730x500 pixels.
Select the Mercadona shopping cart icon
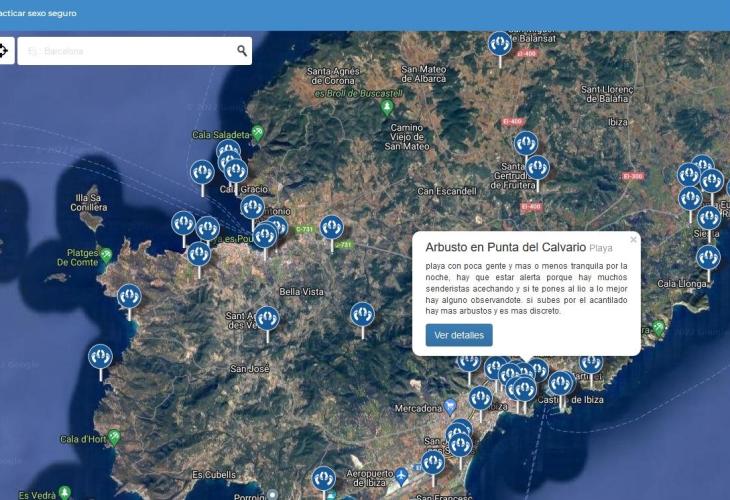click(x=451, y=404)
